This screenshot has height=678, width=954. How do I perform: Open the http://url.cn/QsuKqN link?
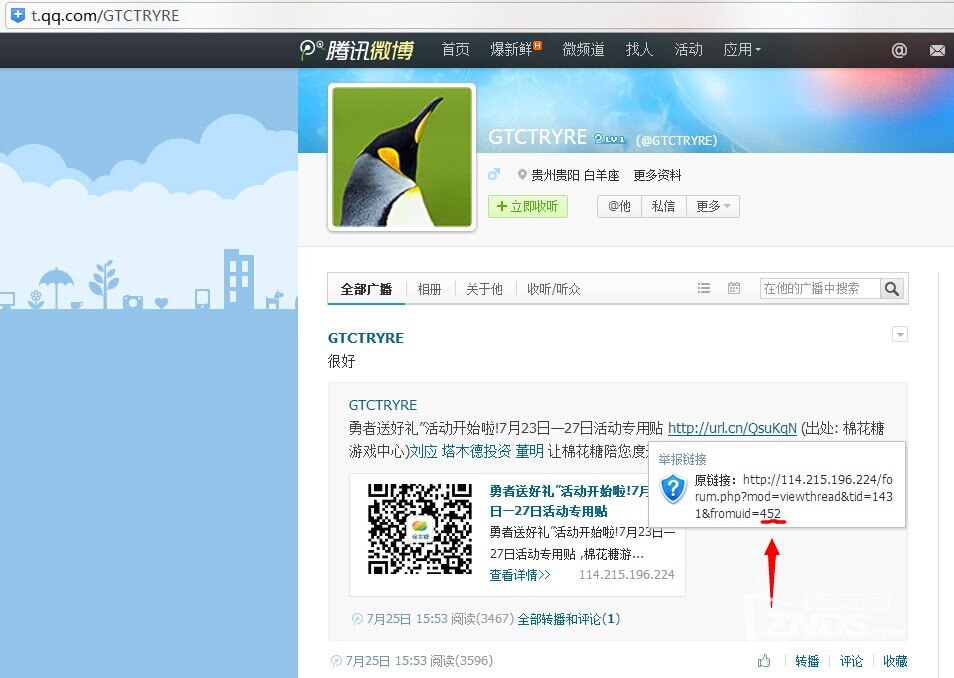point(732,428)
